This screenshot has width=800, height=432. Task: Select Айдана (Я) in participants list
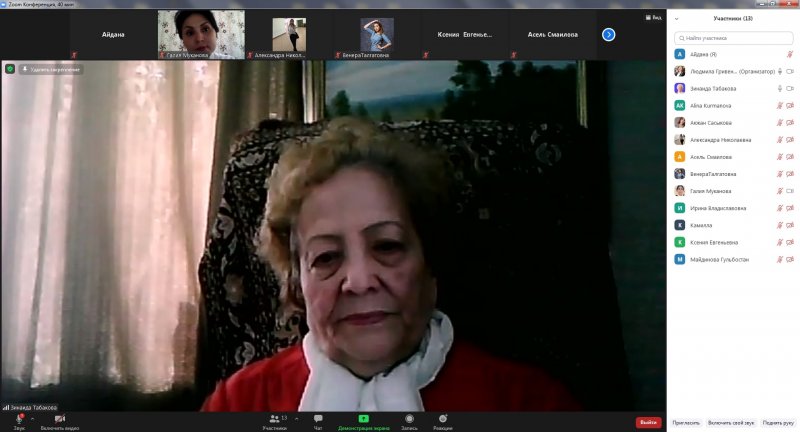(x=734, y=54)
